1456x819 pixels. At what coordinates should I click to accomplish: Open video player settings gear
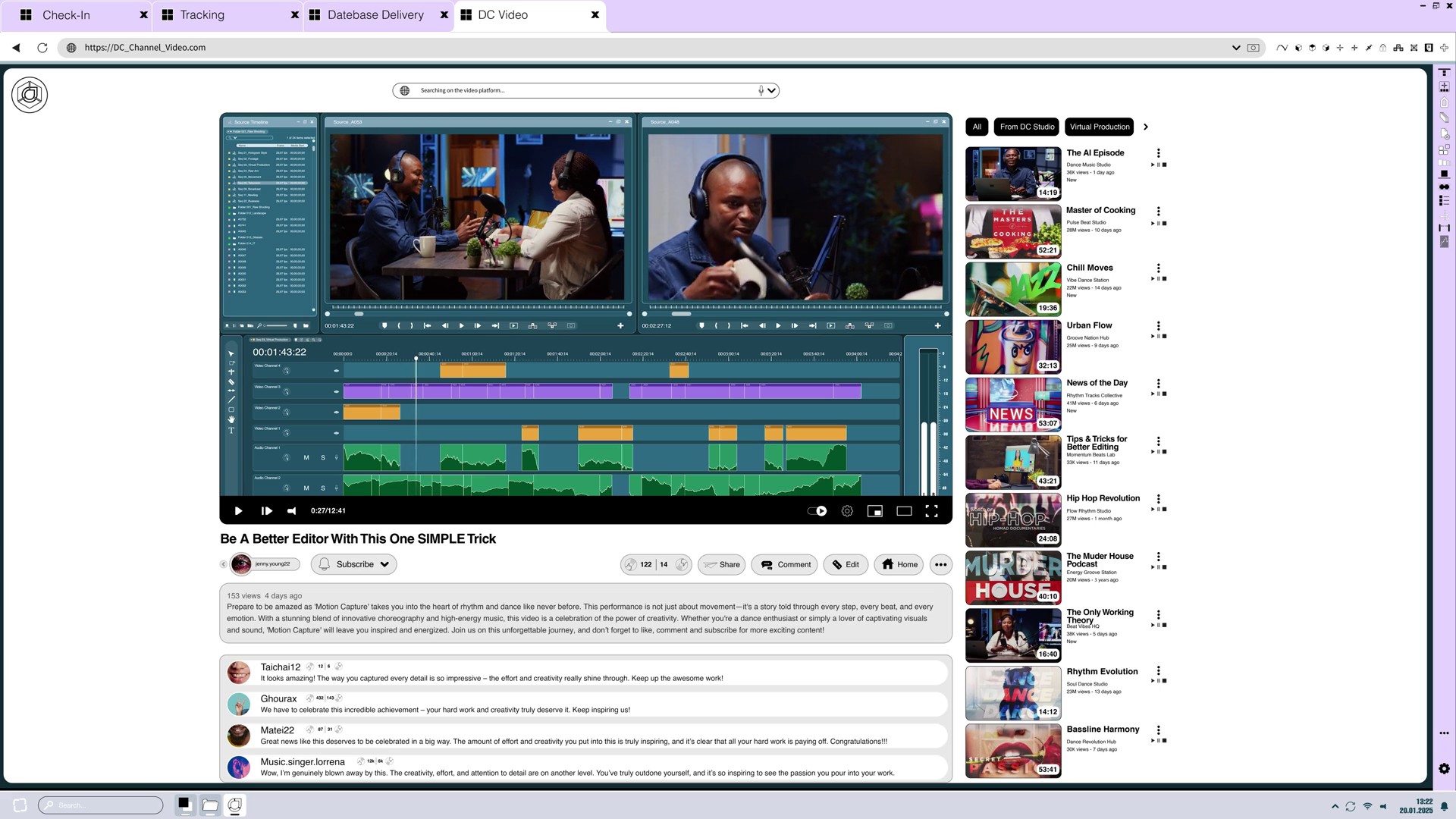[847, 511]
